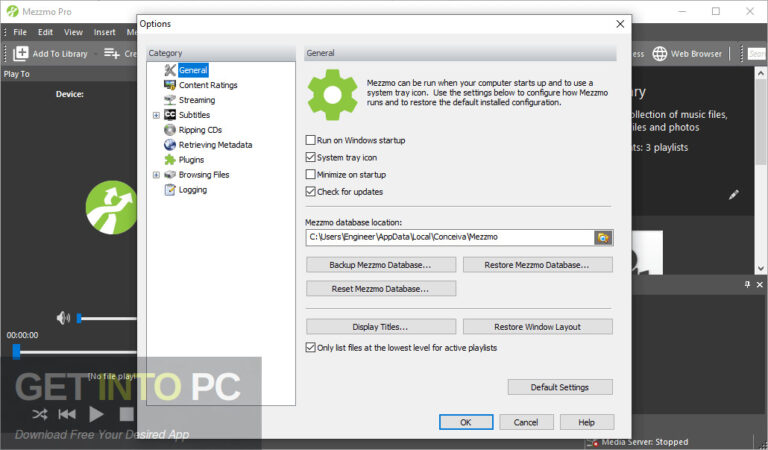Browse for database folder icon

click(x=603, y=237)
